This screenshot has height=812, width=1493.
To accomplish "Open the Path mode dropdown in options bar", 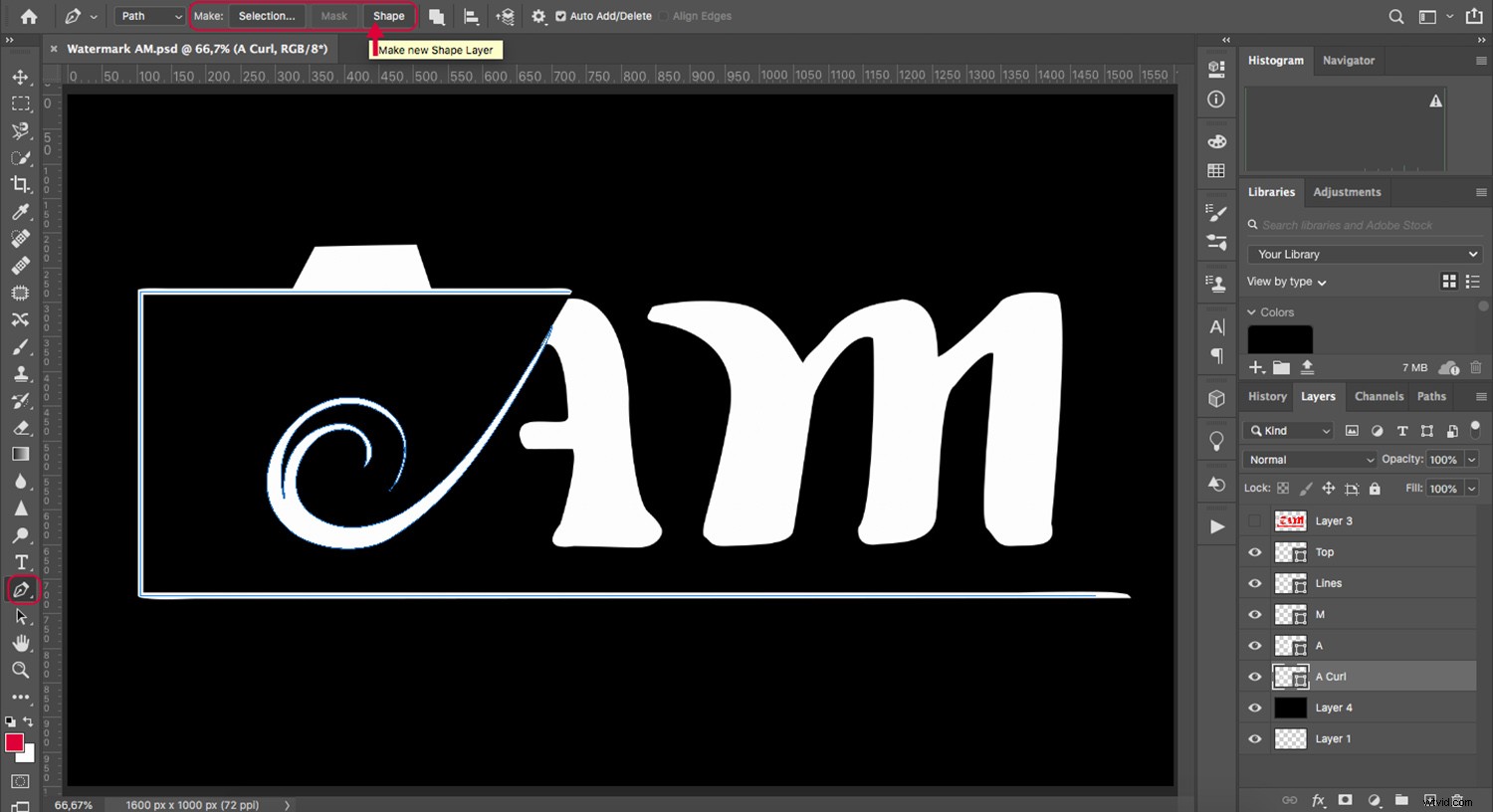I will click(148, 16).
